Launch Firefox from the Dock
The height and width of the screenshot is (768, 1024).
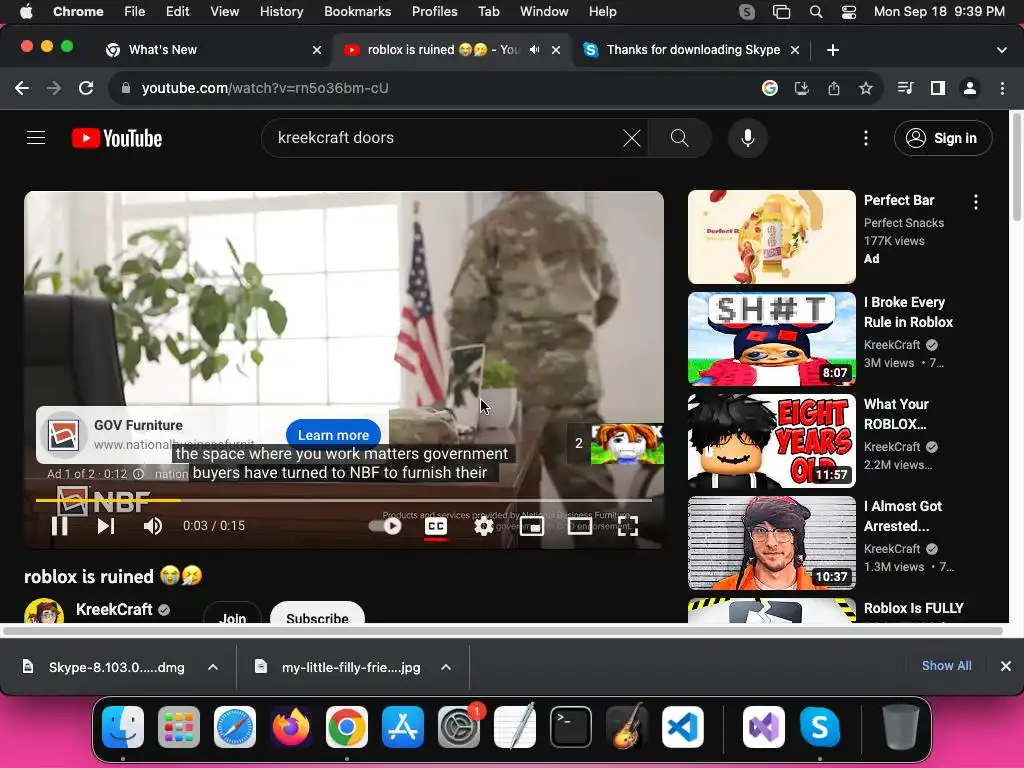click(291, 726)
